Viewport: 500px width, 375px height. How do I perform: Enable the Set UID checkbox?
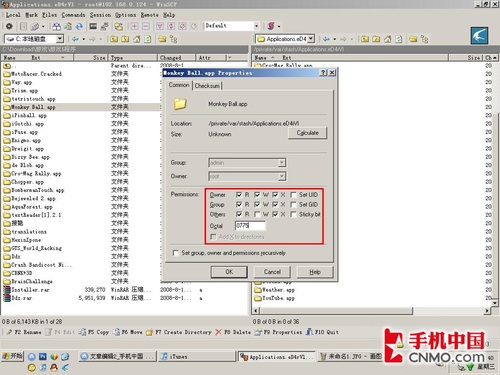[293, 194]
